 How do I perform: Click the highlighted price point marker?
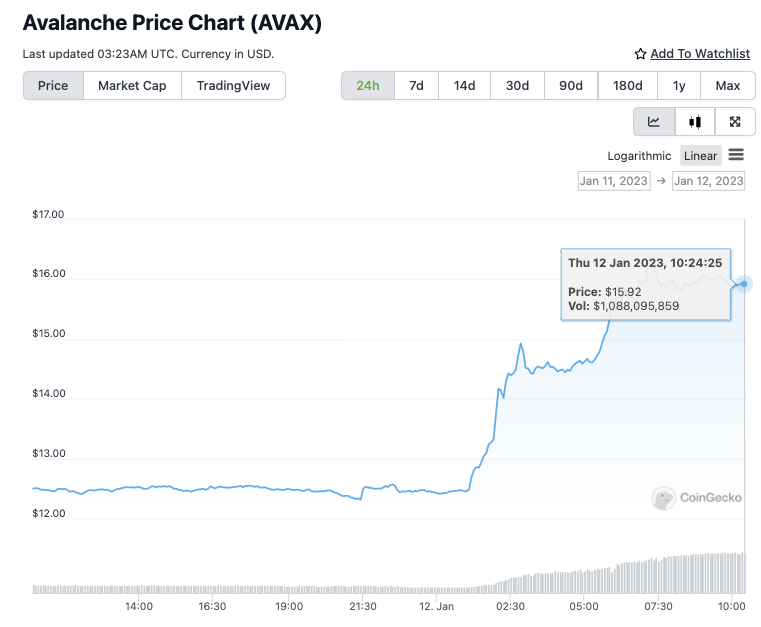[744, 284]
